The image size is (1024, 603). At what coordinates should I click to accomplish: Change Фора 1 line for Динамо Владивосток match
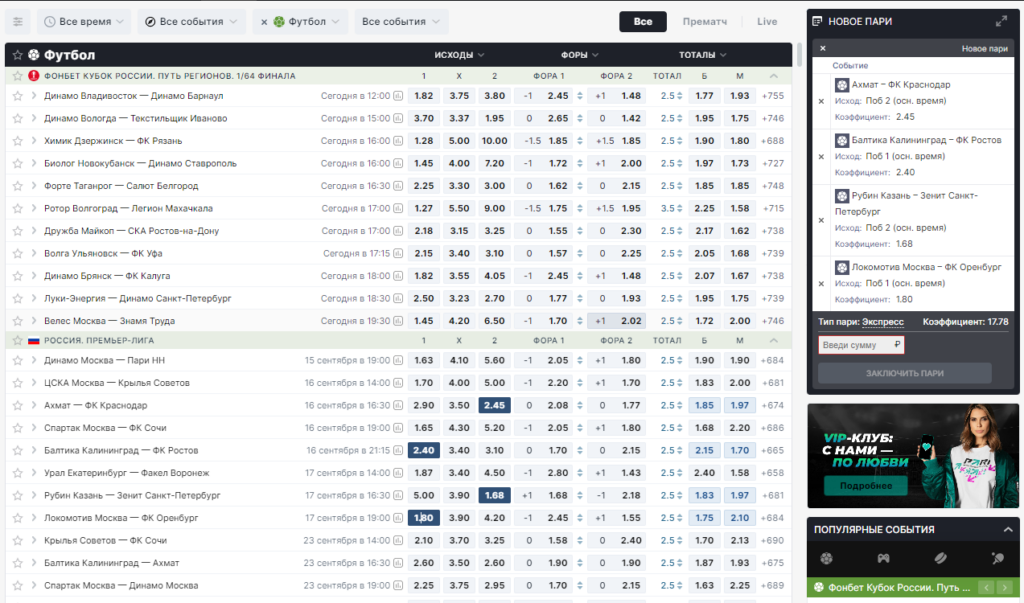tap(580, 96)
